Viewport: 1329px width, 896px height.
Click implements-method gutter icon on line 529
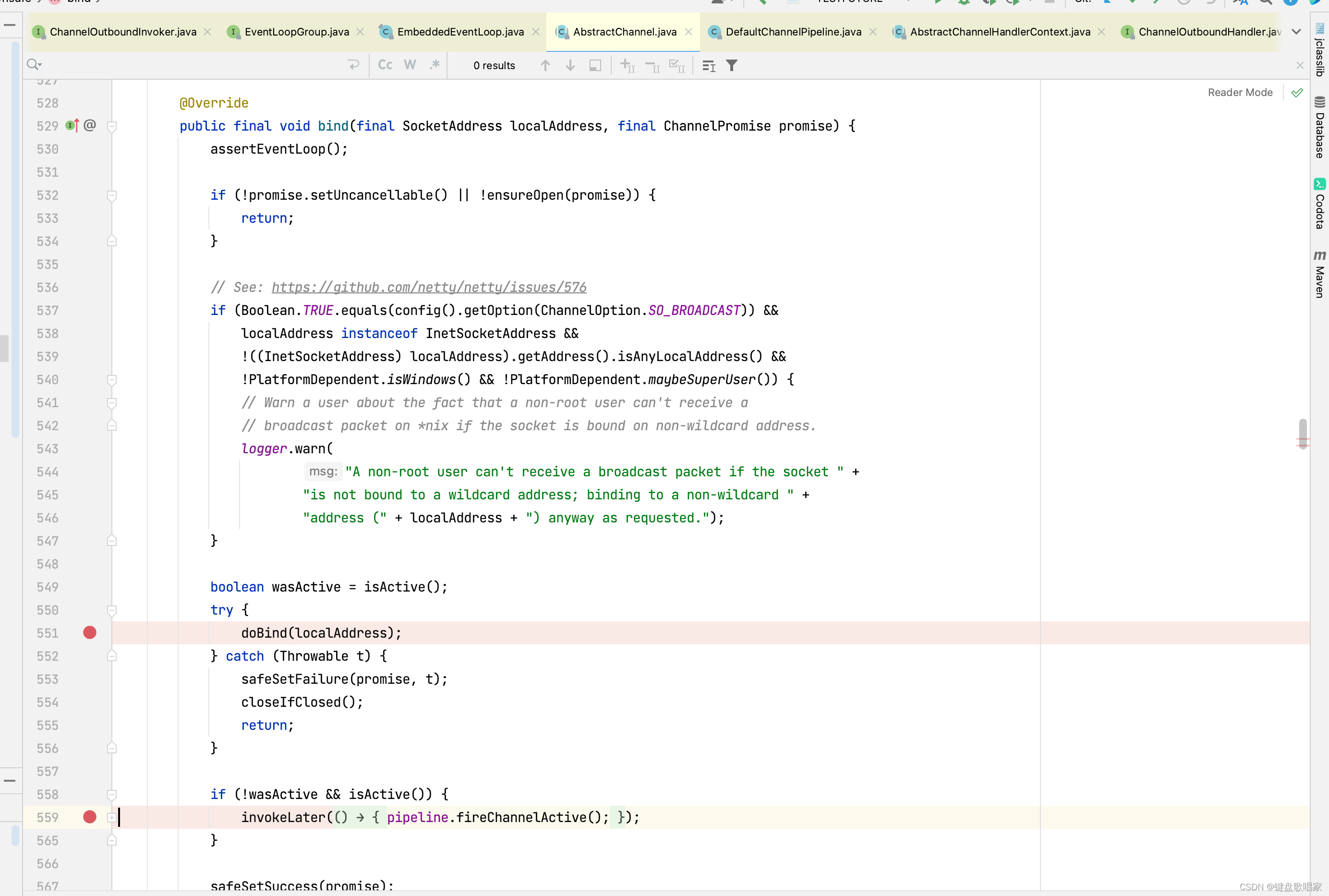pyautogui.click(x=72, y=125)
